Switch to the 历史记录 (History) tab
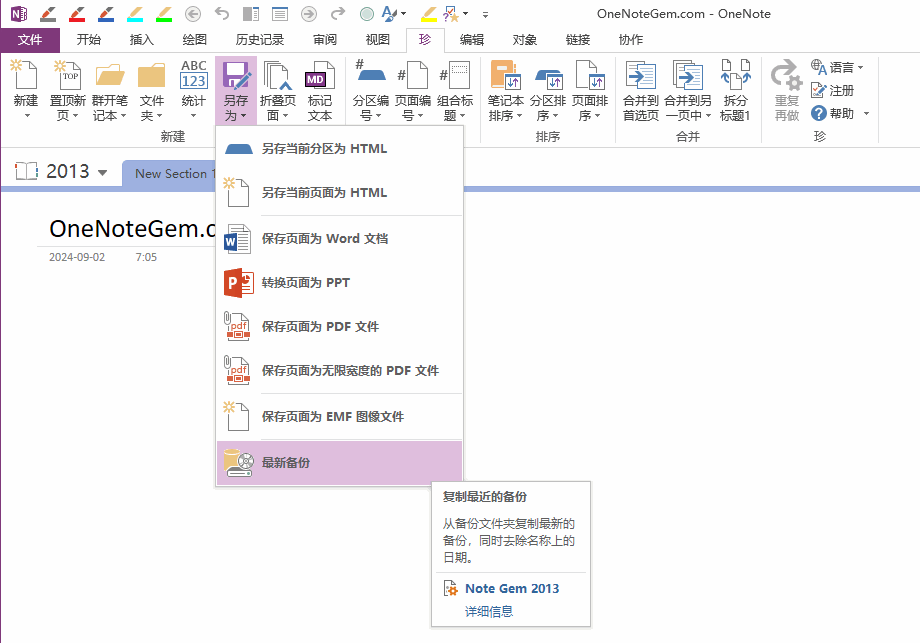Viewport: 920px width, 643px height. (x=260, y=39)
